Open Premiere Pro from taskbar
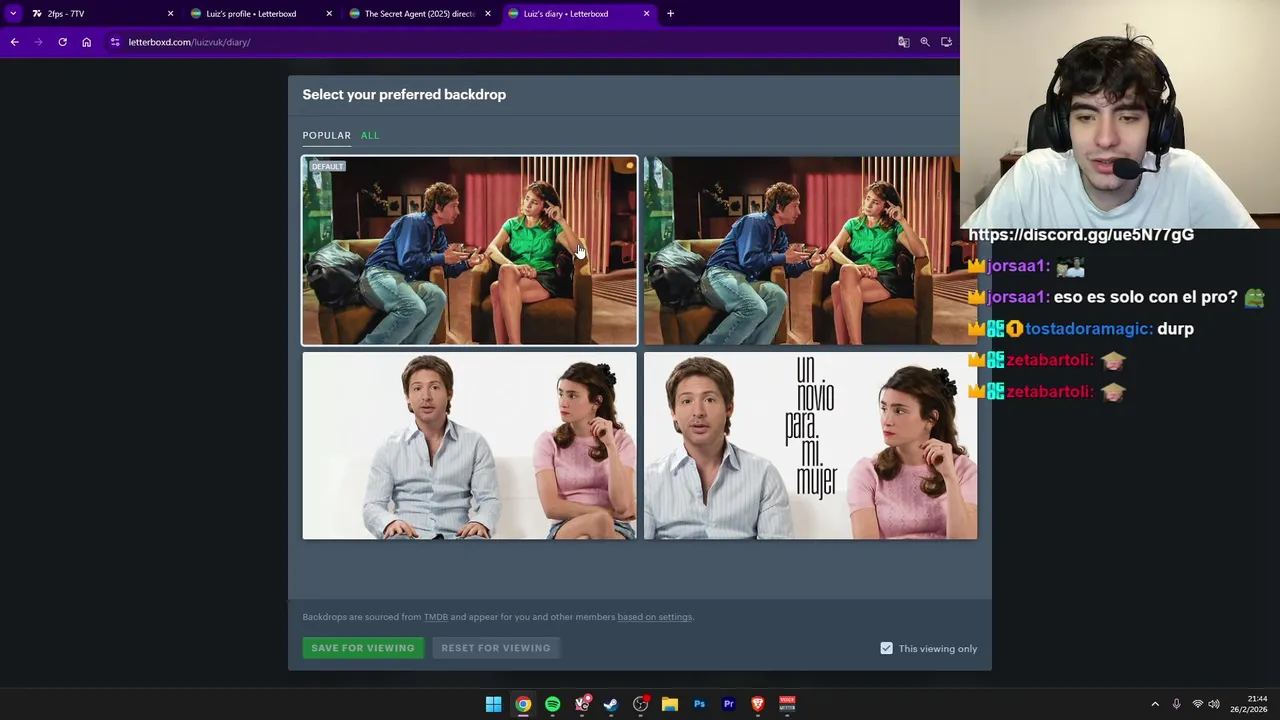This screenshot has width=1280, height=720. (729, 704)
